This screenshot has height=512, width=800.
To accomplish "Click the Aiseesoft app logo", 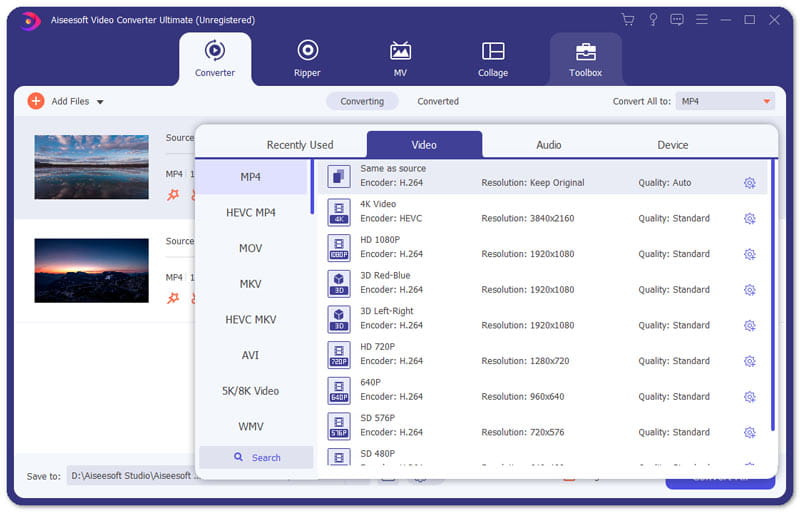I will (x=31, y=21).
